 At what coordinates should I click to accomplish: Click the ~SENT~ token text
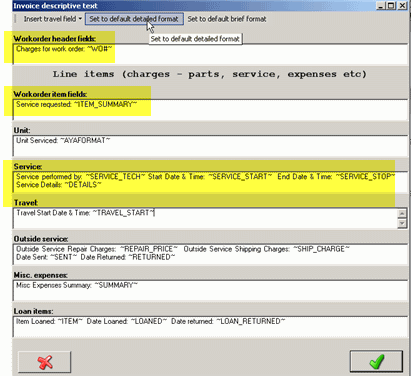click(x=63, y=257)
